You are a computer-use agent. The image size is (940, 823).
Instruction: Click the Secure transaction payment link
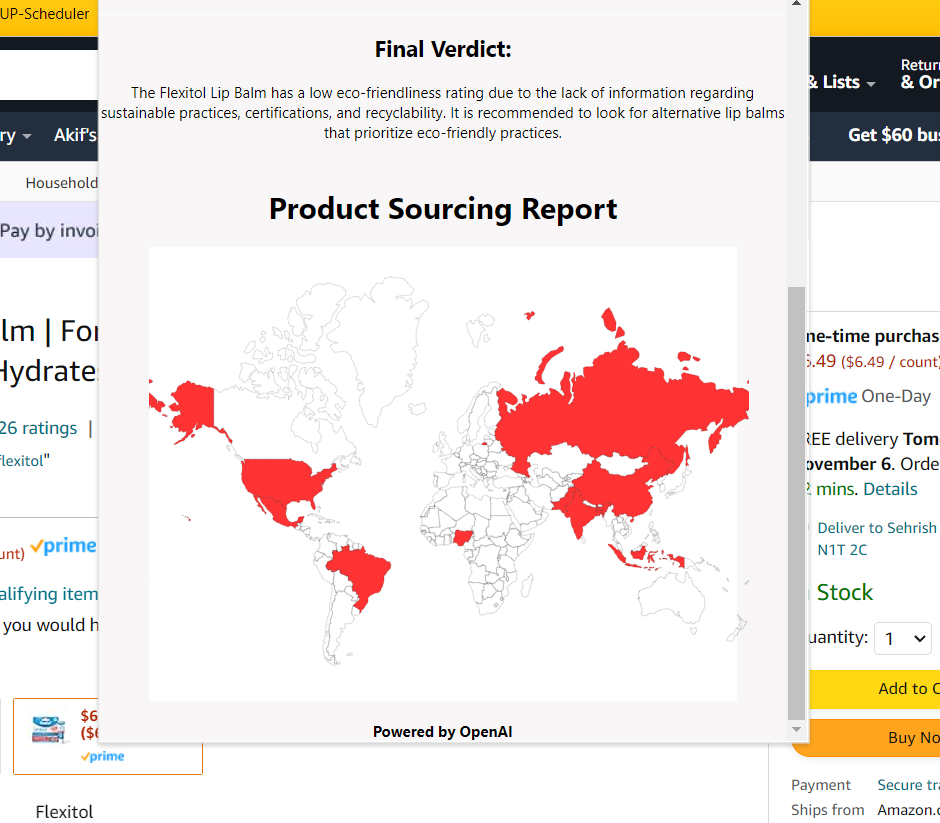click(908, 785)
